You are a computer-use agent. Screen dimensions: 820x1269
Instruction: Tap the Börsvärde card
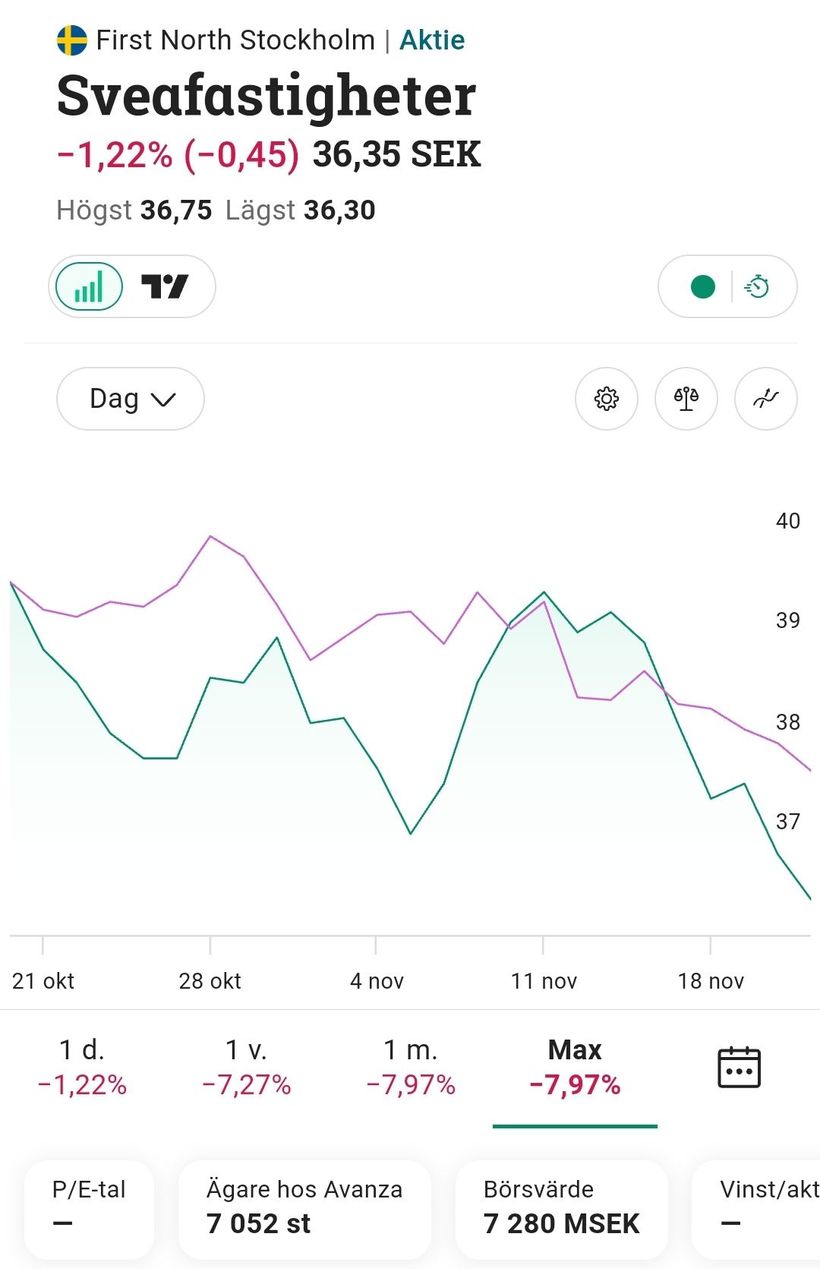(x=561, y=1207)
